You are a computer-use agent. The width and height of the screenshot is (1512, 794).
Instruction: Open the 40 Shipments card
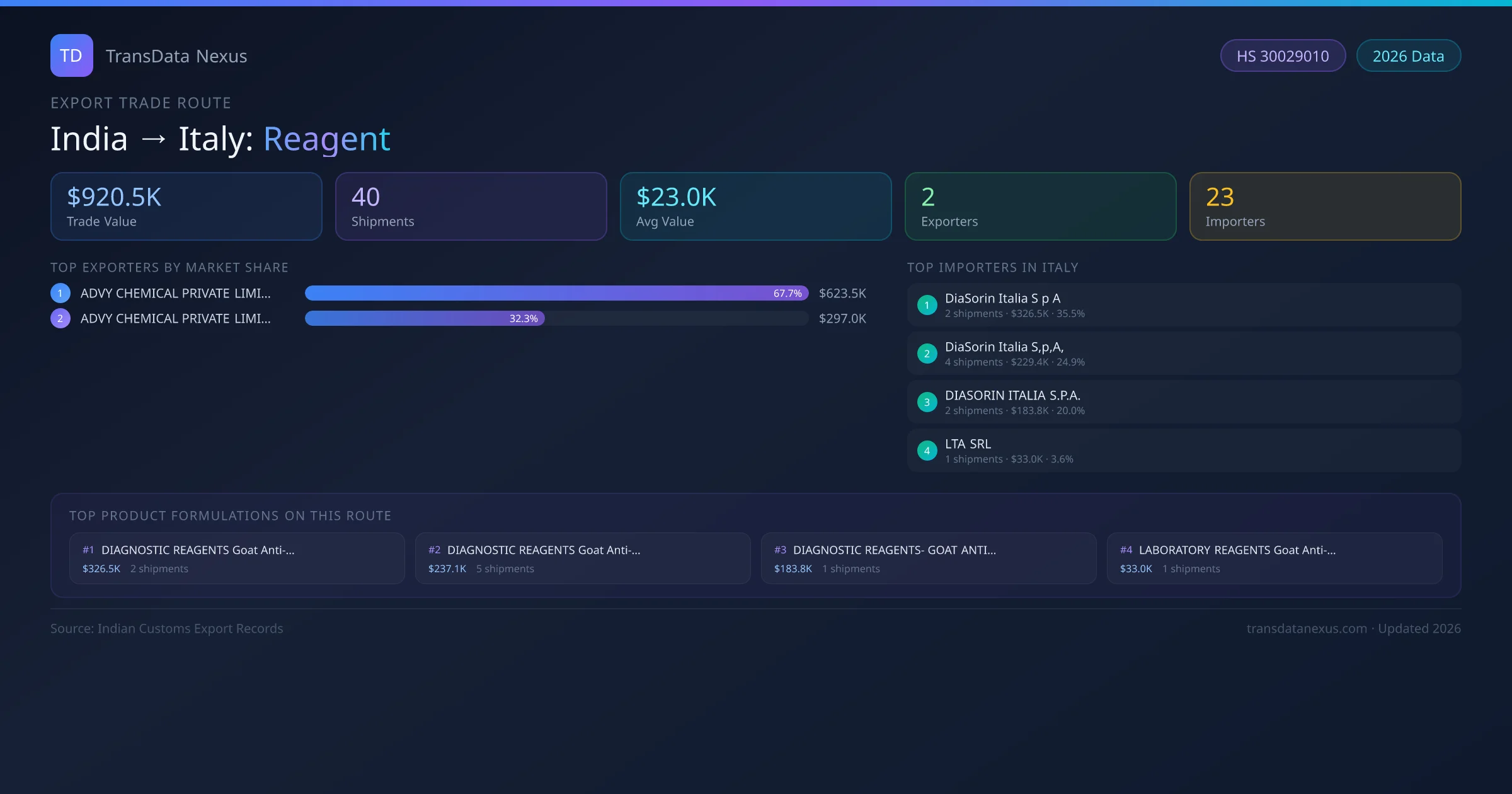471,207
